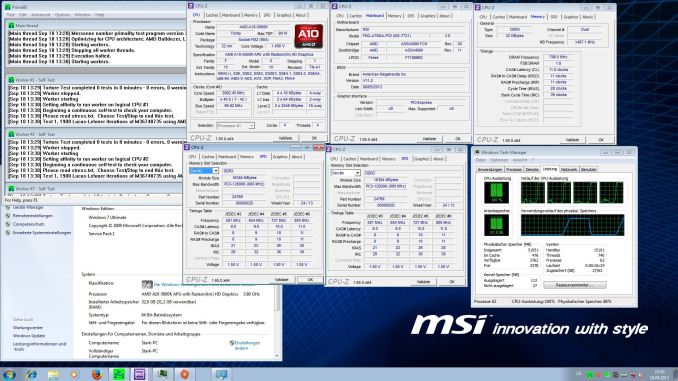Open Windows Explorer folder icon in taskbar

(x=53, y=374)
